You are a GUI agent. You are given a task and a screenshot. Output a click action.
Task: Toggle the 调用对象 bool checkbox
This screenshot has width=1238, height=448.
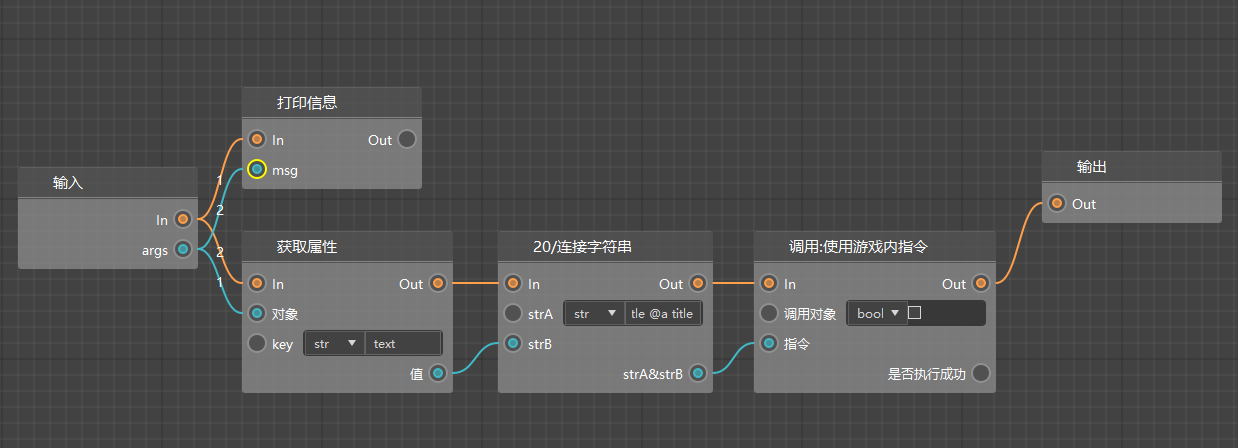click(914, 313)
